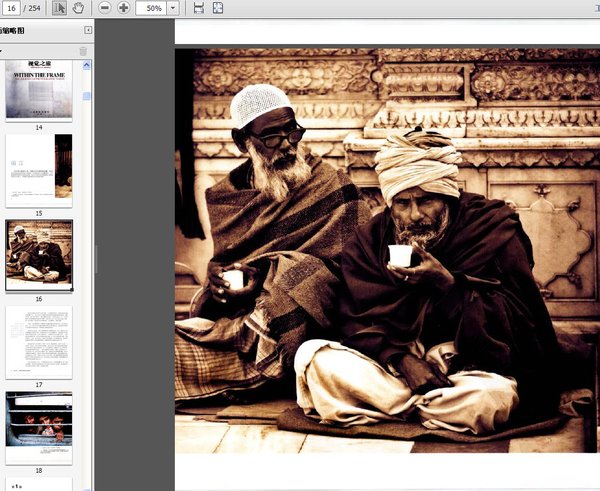The image size is (600, 491).
Task: Click the trash icon in thumbnails panel
Action: click(x=83, y=50)
